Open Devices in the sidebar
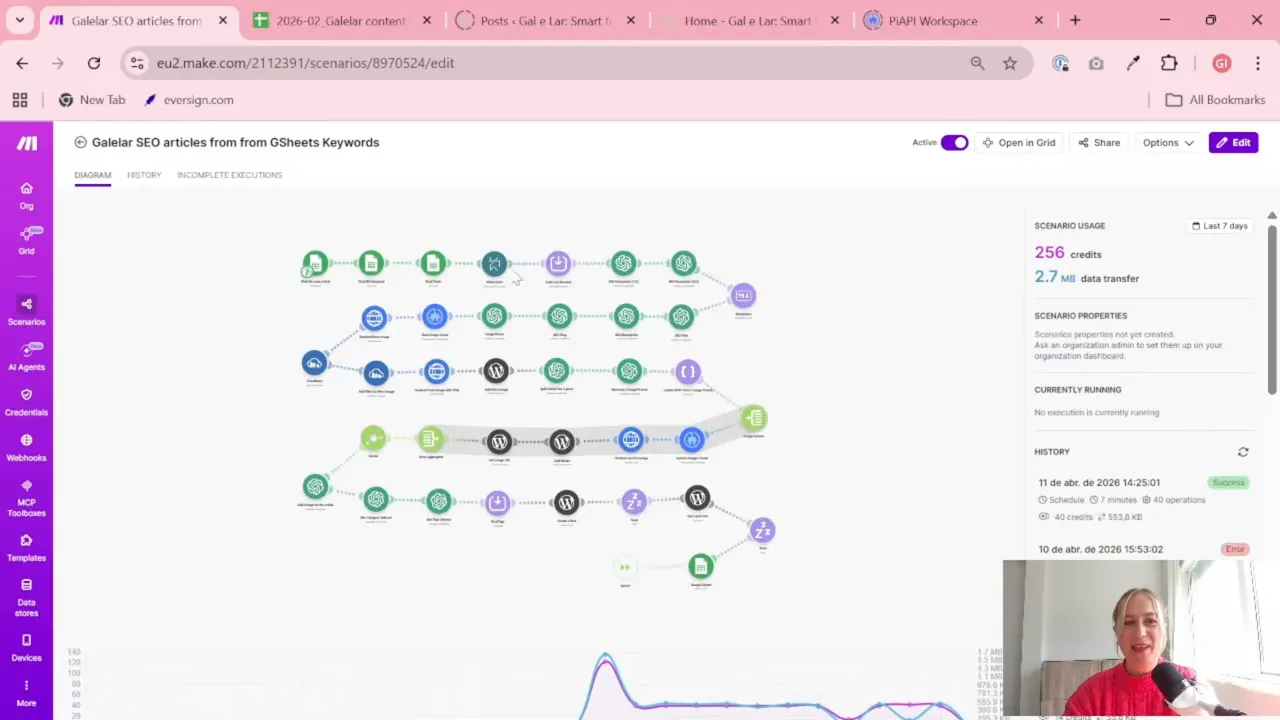 [x=27, y=648]
